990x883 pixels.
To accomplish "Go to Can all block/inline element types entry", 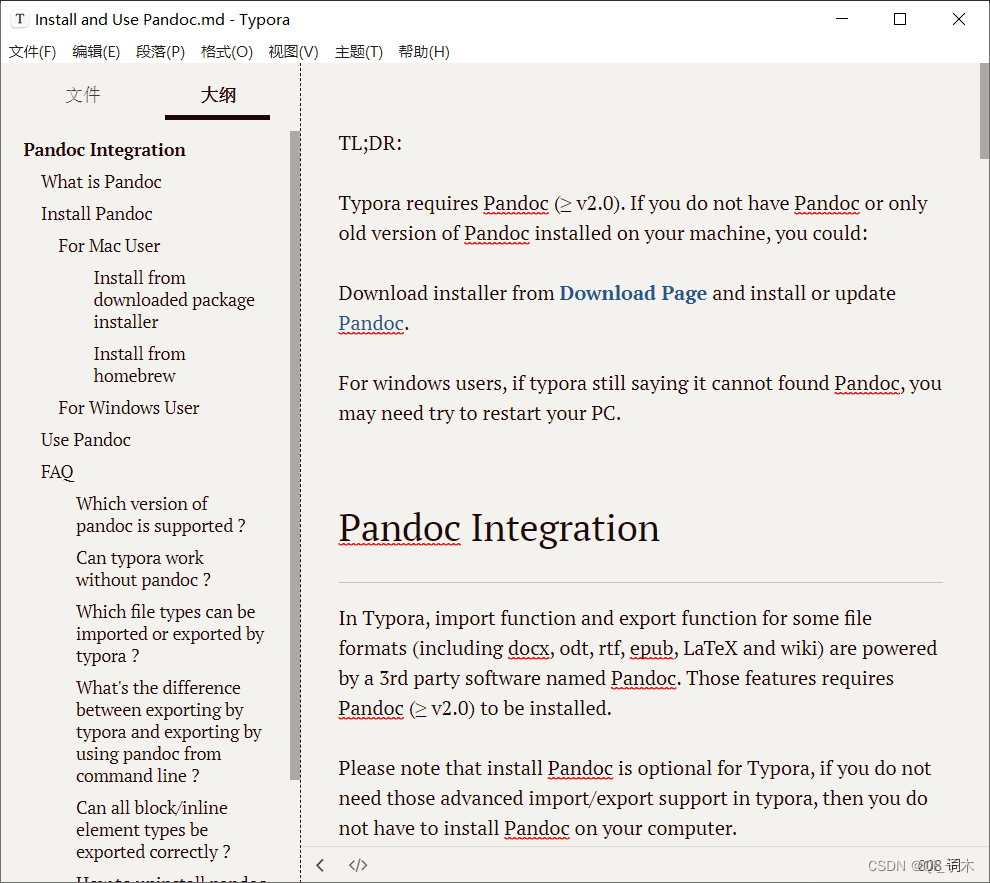I will (153, 830).
